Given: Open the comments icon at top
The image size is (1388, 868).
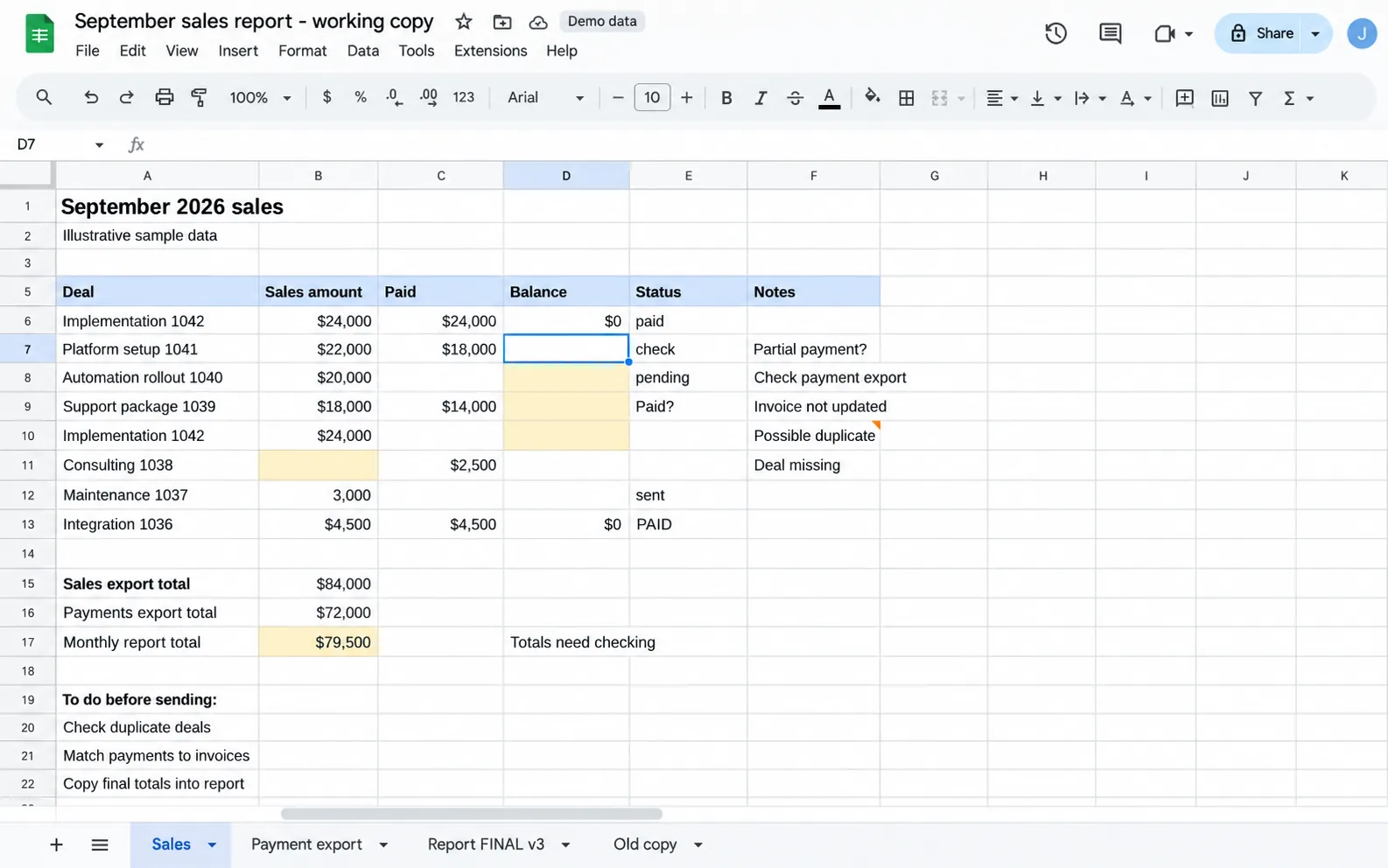Looking at the screenshot, I should (x=1110, y=33).
